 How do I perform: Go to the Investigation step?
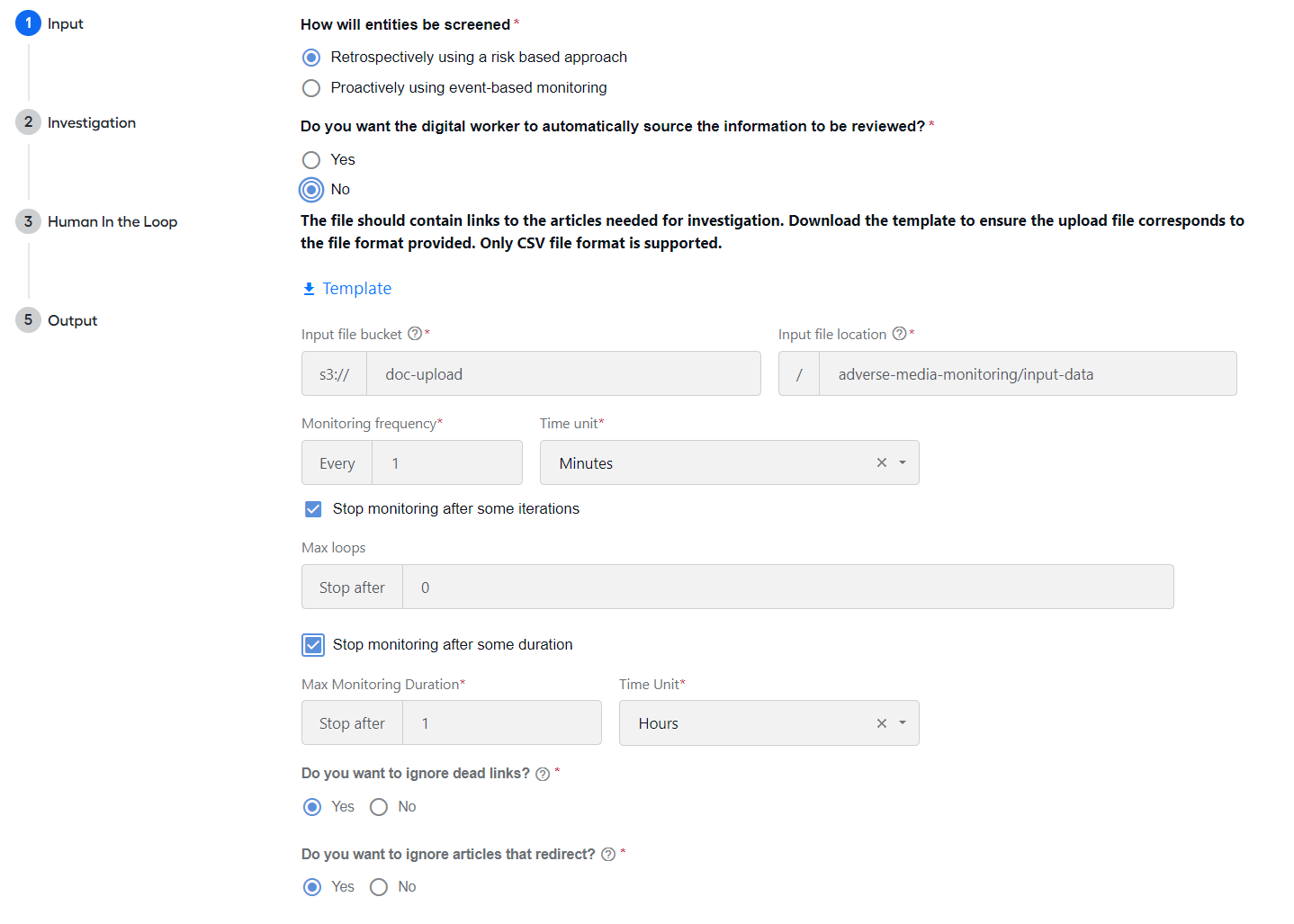(x=92, y=122)
